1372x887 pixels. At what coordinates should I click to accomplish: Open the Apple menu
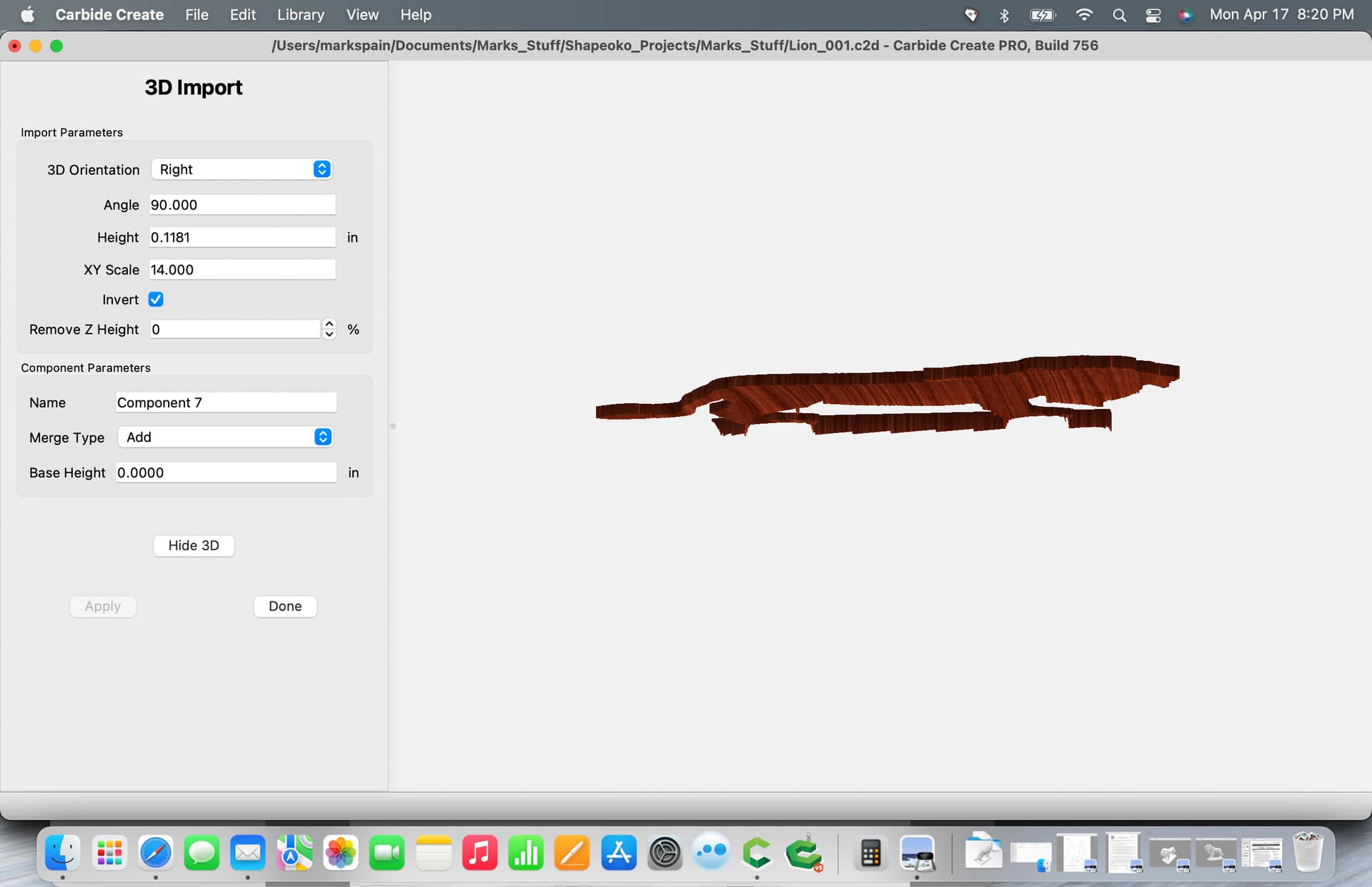point(27,14)
